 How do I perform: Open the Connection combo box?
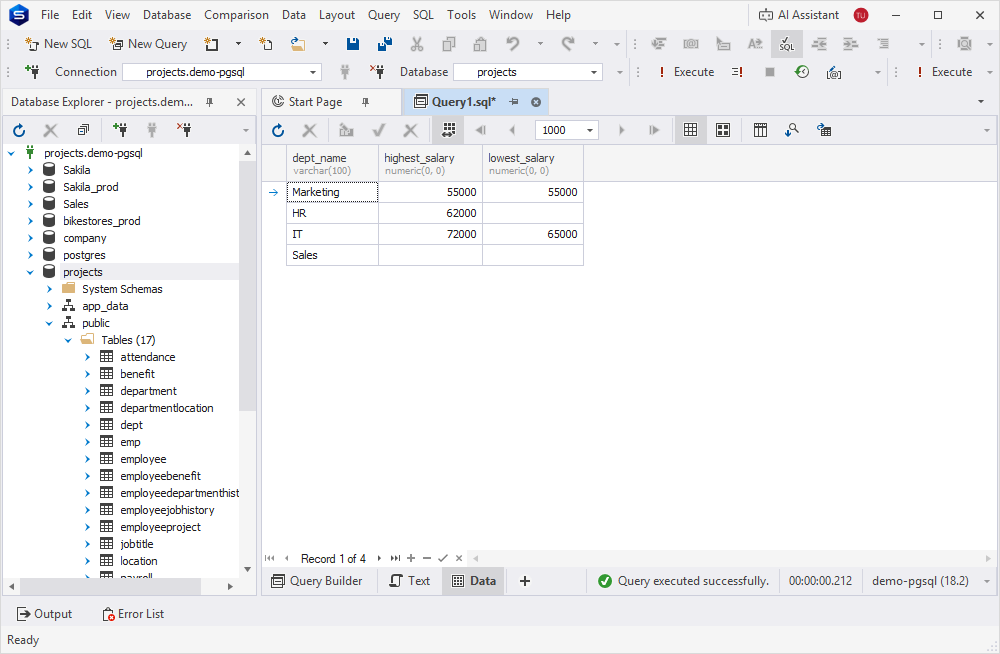click(x=221, y=72)
